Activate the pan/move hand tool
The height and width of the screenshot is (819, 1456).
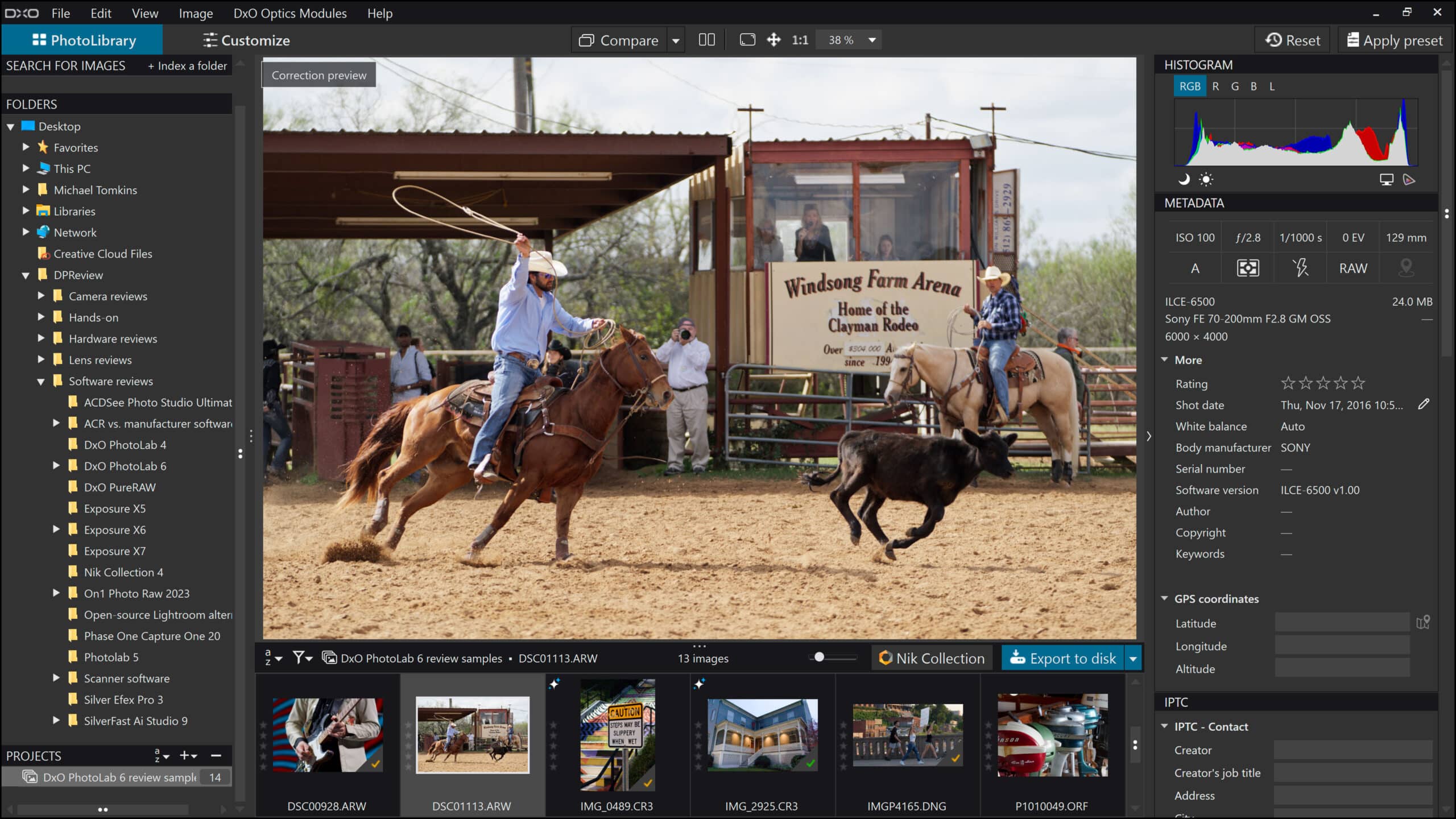[x=773, y=40]
